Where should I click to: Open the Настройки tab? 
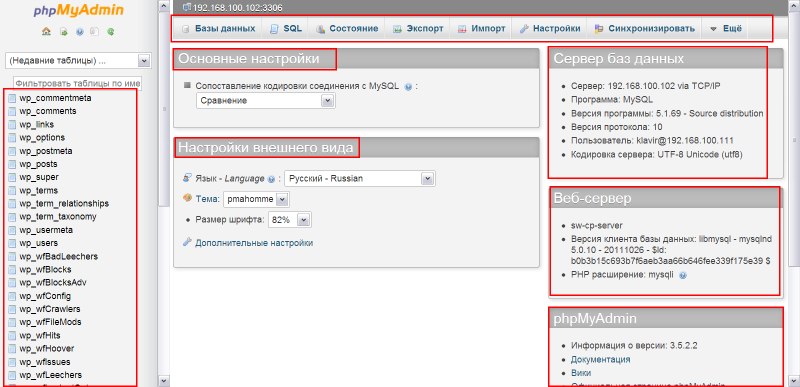pyautogui.click(x=549, y=29)
